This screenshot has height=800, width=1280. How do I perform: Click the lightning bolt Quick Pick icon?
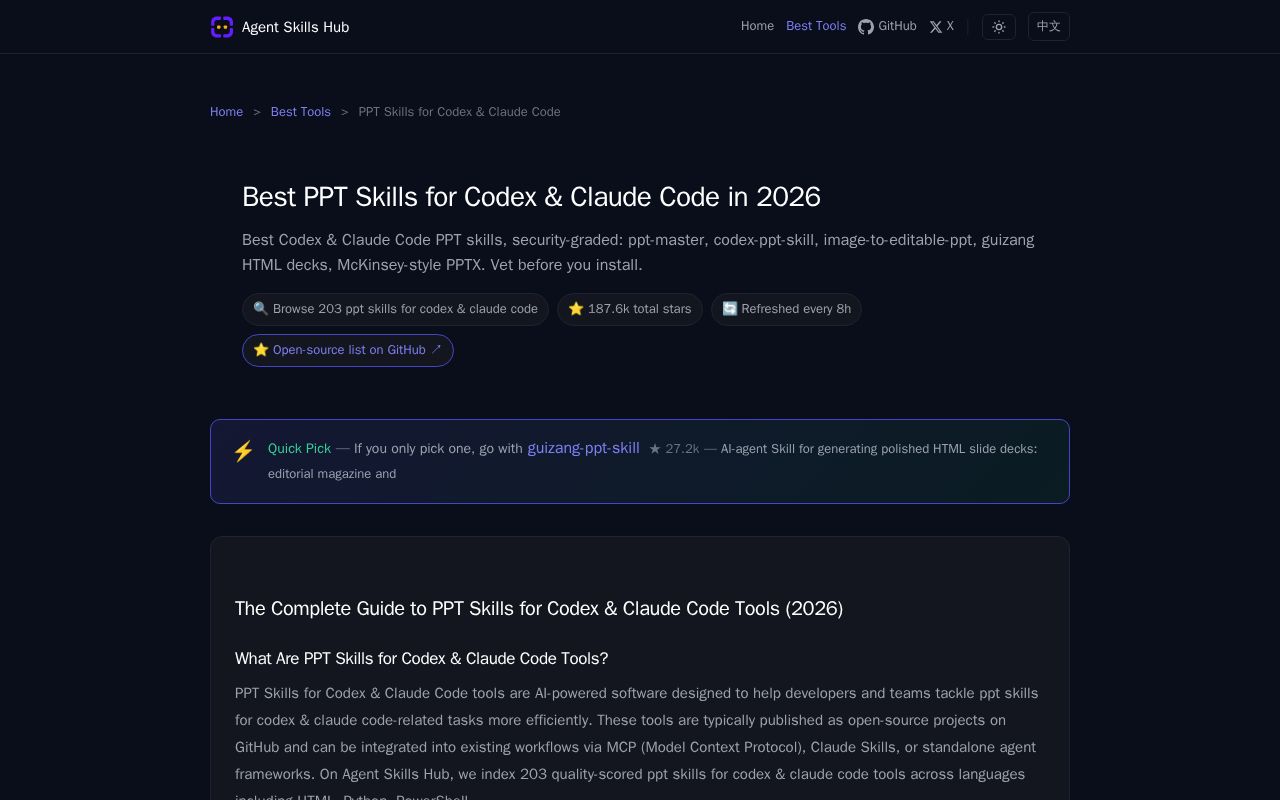[x=243, y=451]
